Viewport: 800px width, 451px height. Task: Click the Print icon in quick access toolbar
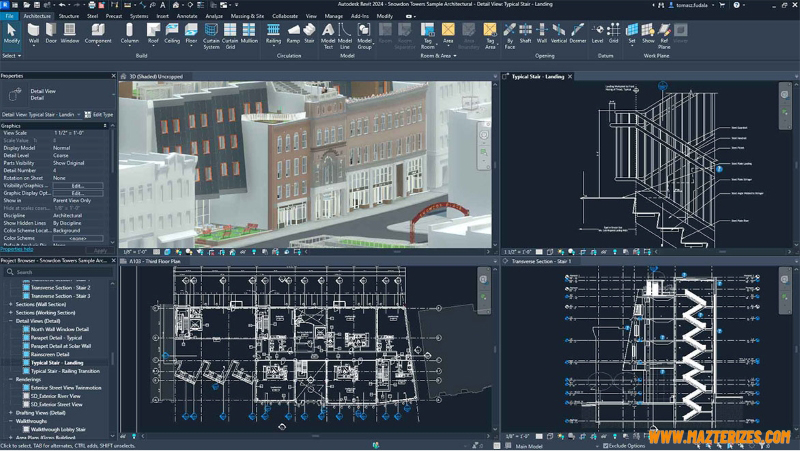pyautogui.click(x=91, y=5)
